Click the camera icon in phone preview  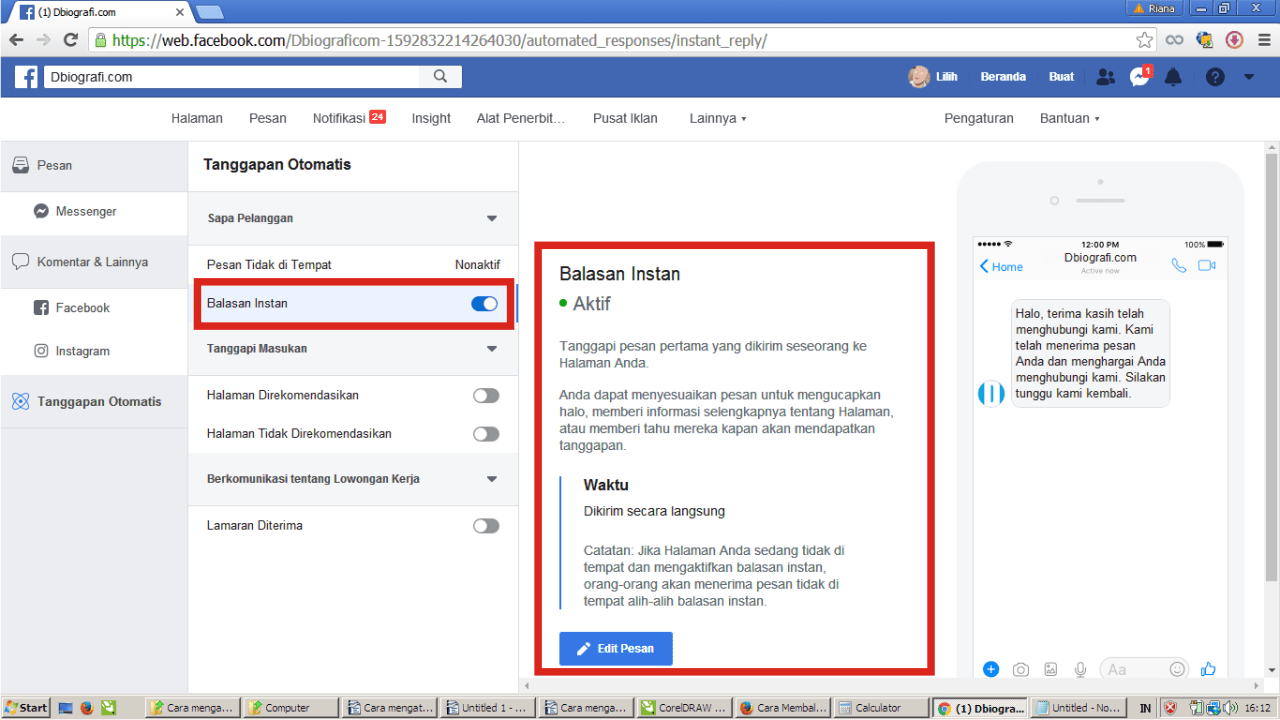pyautogui.click(x=1021, y=669)
